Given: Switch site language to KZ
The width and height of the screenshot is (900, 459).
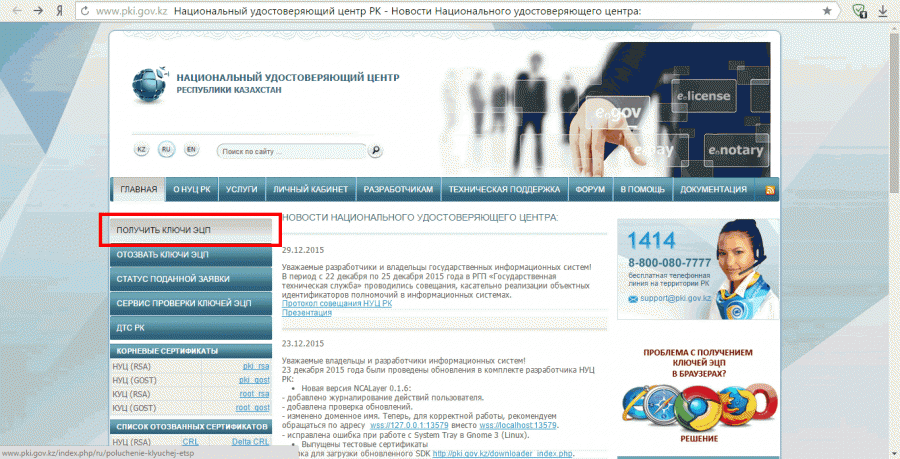Looking at the screenshot, I should 141,150.
